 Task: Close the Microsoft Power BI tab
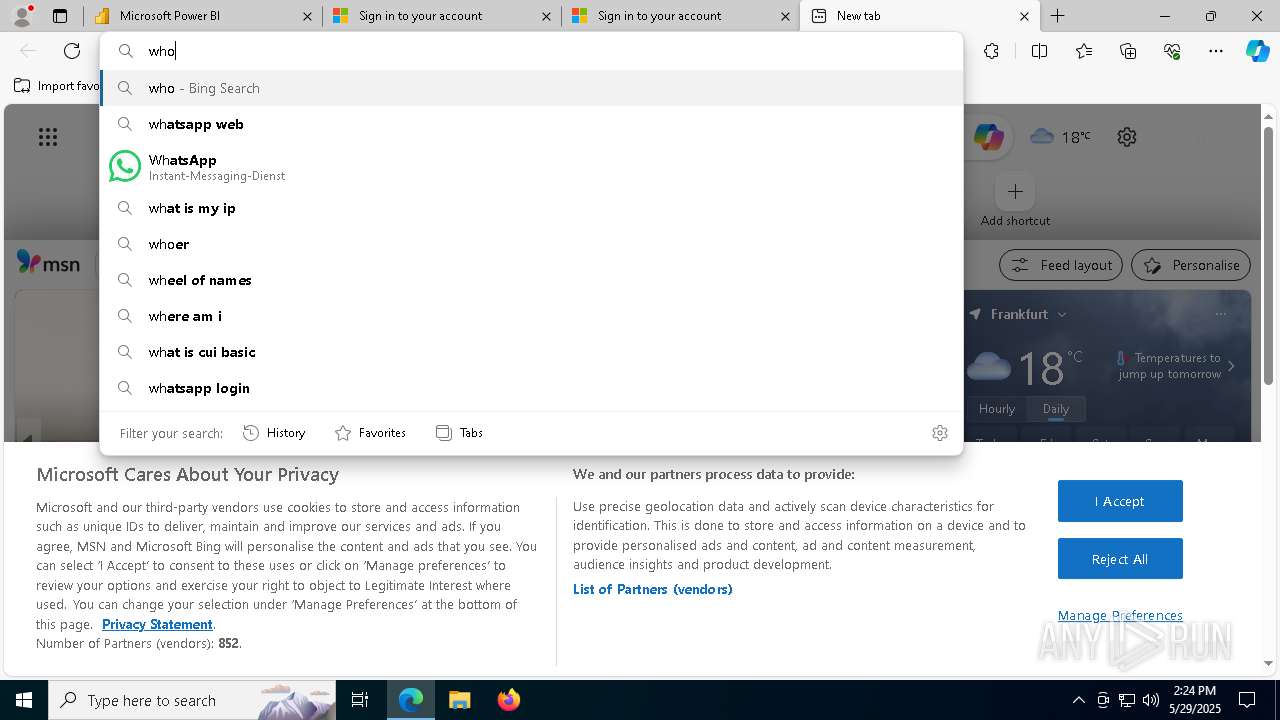[308, 16]
